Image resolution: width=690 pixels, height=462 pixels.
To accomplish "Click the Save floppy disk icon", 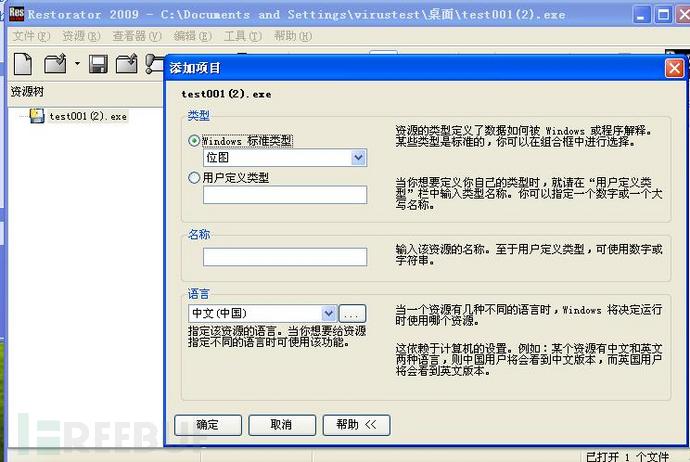I will click(x=98, y=64).
